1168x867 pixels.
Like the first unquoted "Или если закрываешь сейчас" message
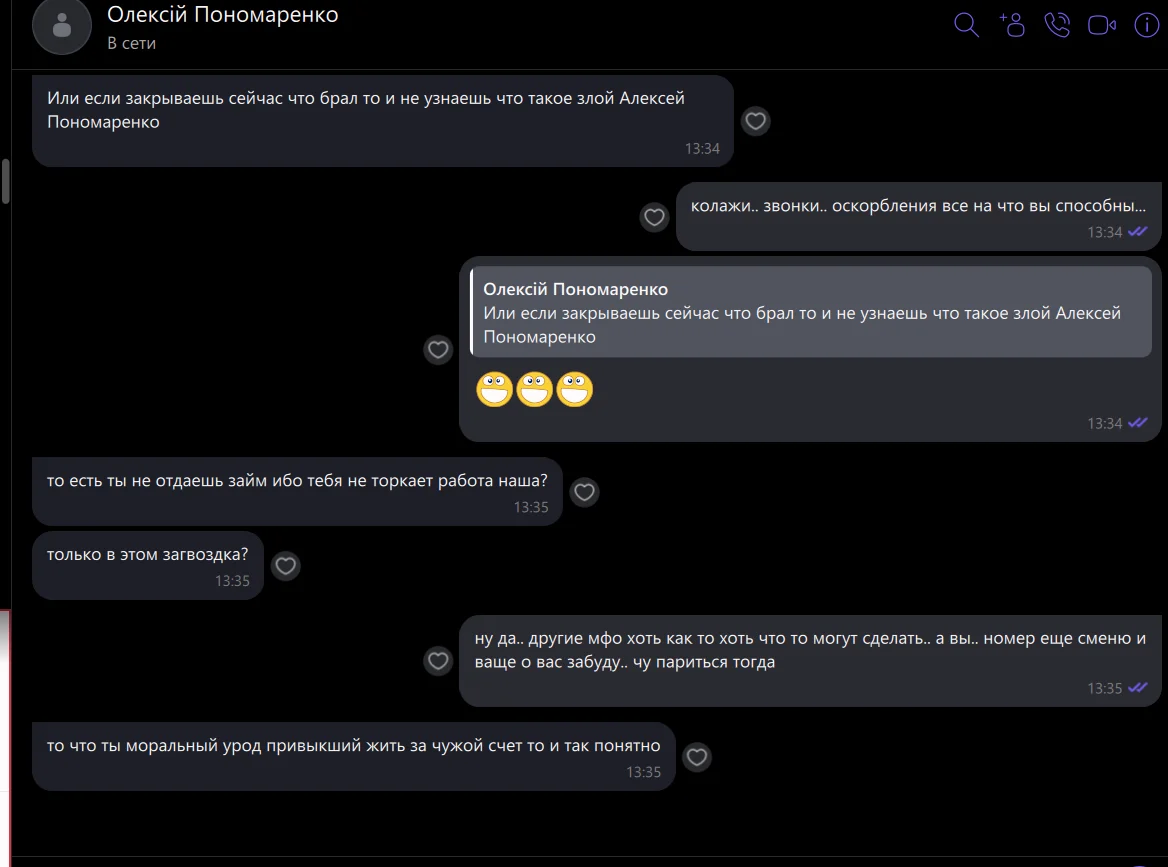756,121
